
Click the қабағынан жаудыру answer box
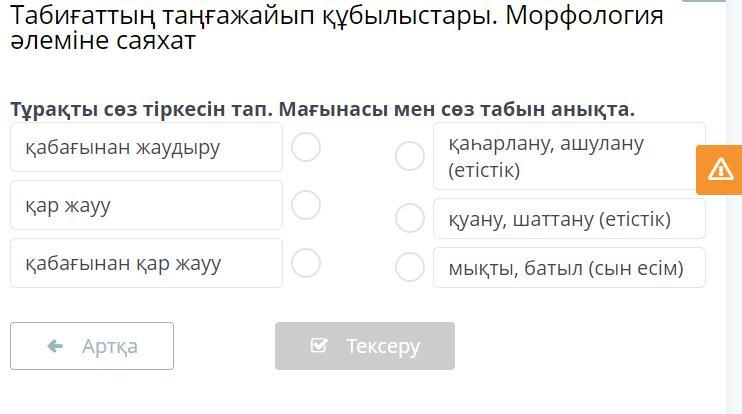(x=146, y=148)
